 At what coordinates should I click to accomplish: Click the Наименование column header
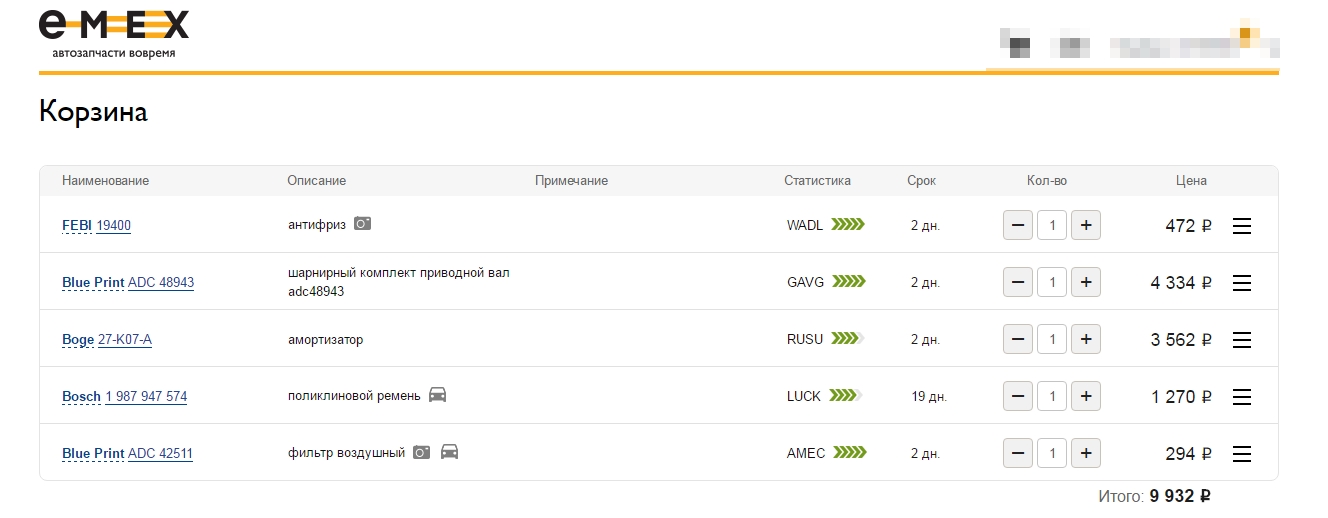(105, 181)
